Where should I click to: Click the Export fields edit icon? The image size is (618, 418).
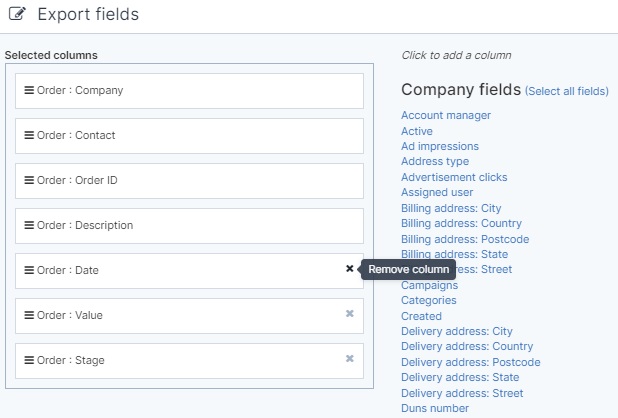pyautogui.click(x=17, y=14)
